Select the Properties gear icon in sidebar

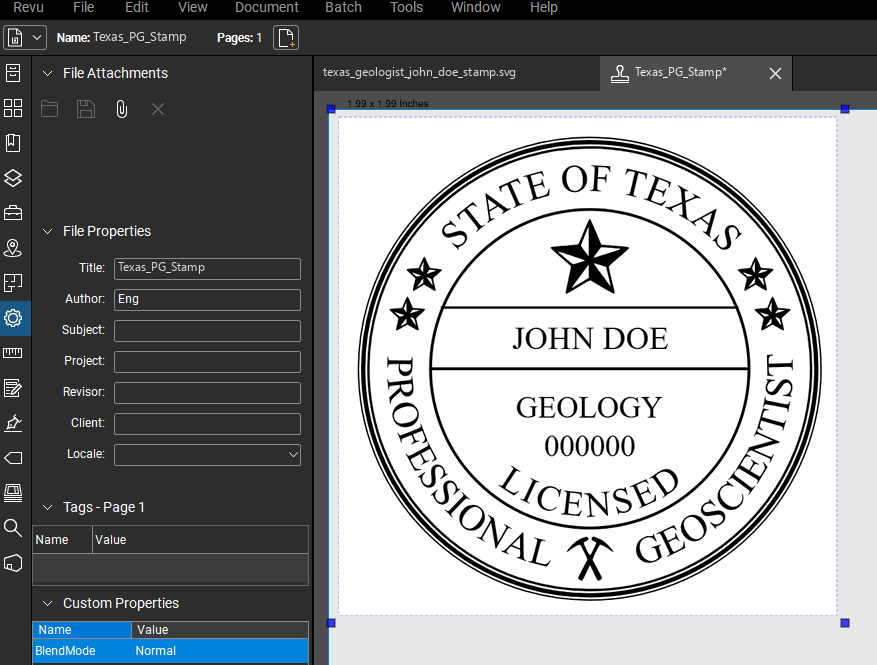click(x=13, y=318)
